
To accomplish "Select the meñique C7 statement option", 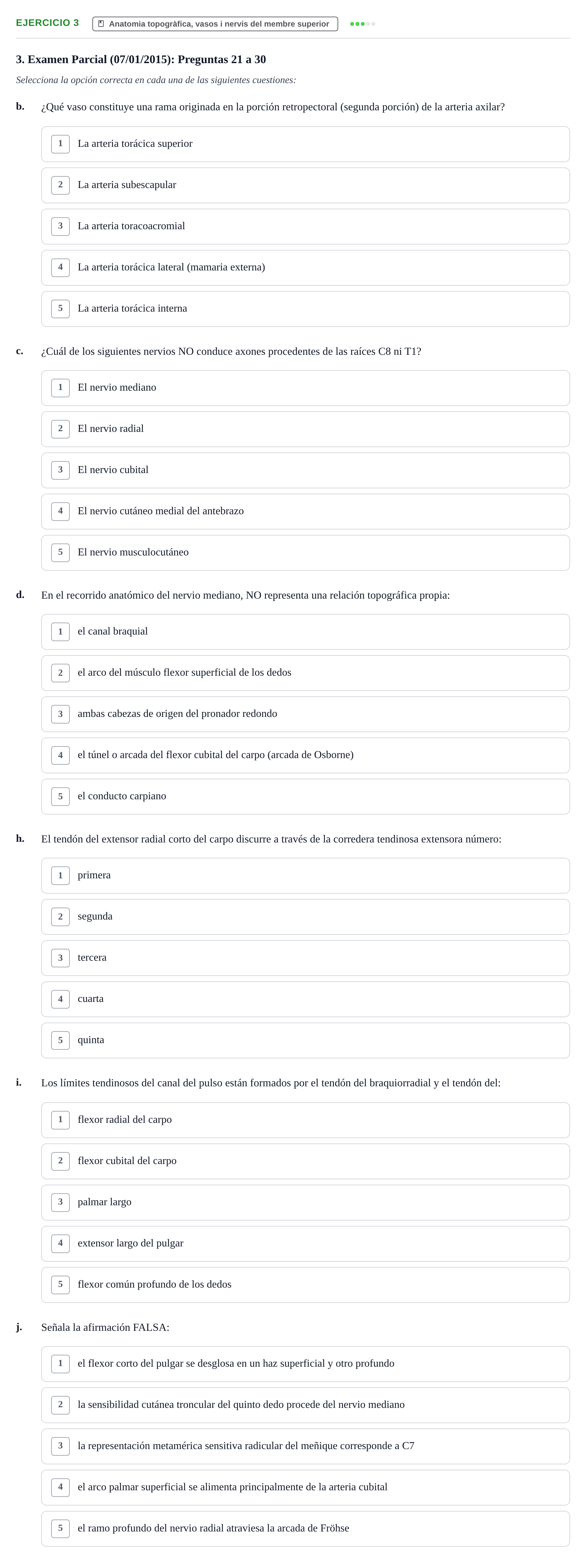I will [x=306, y=1446].
